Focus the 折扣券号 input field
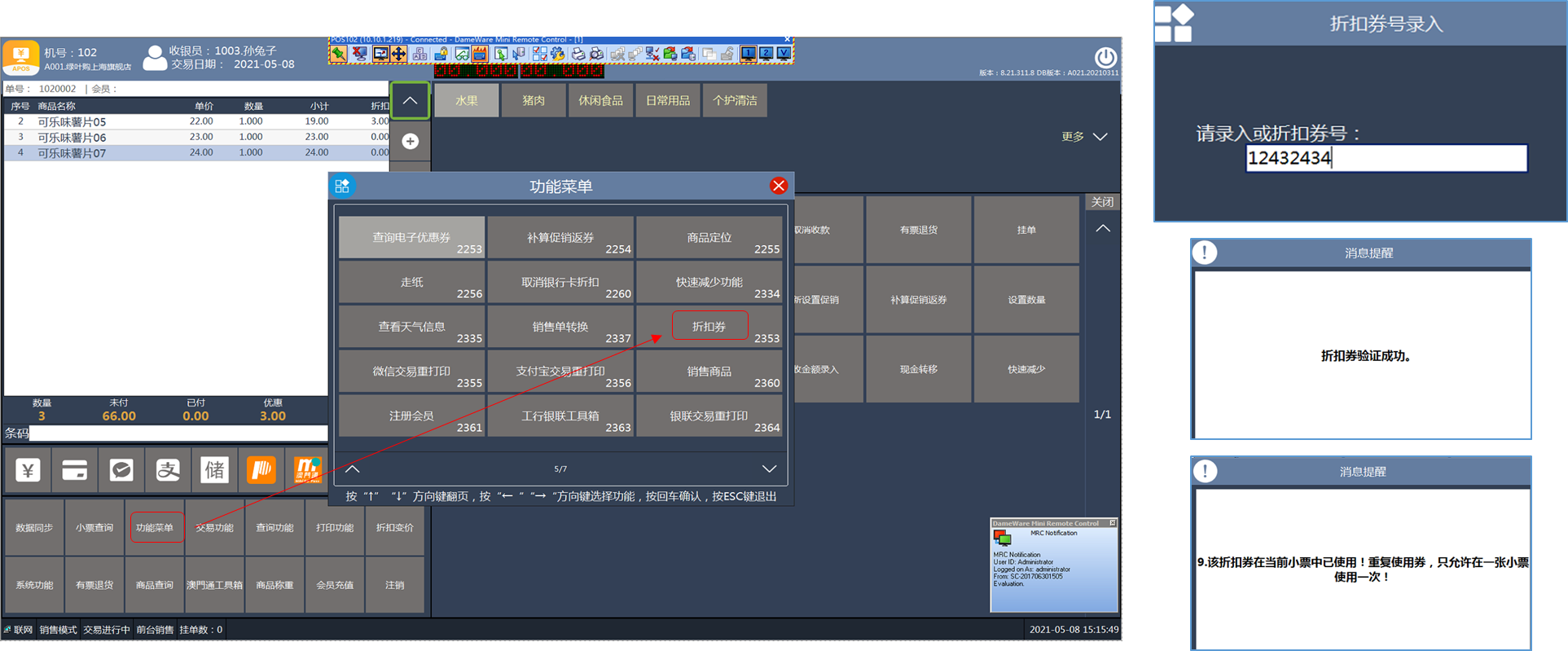The image size is (1568, 651). 1386,158
